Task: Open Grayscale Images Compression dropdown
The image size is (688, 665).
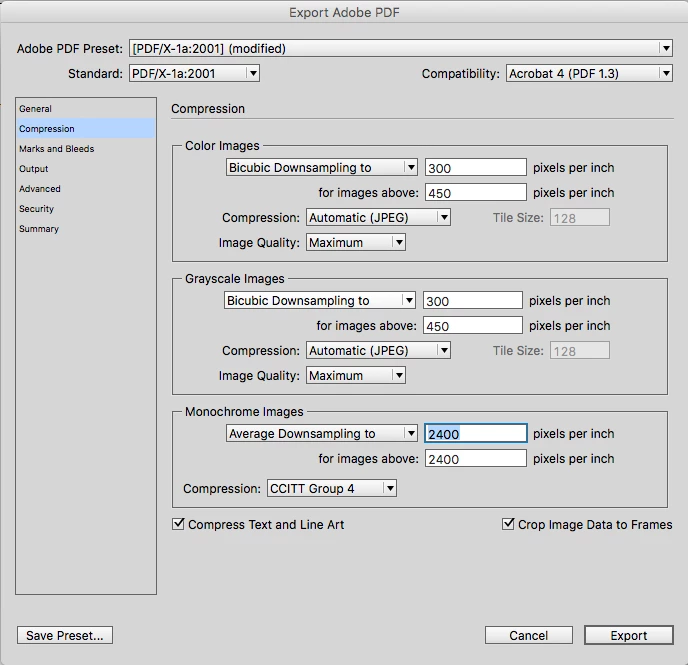Action: pyautogui.click(x=378, y=350)
